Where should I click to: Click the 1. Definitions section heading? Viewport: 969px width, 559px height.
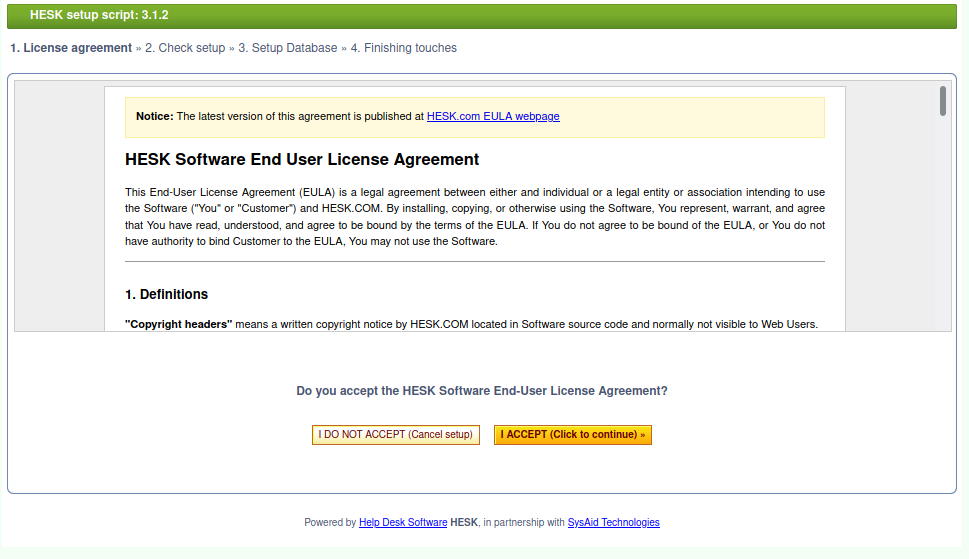click(166, 295)
